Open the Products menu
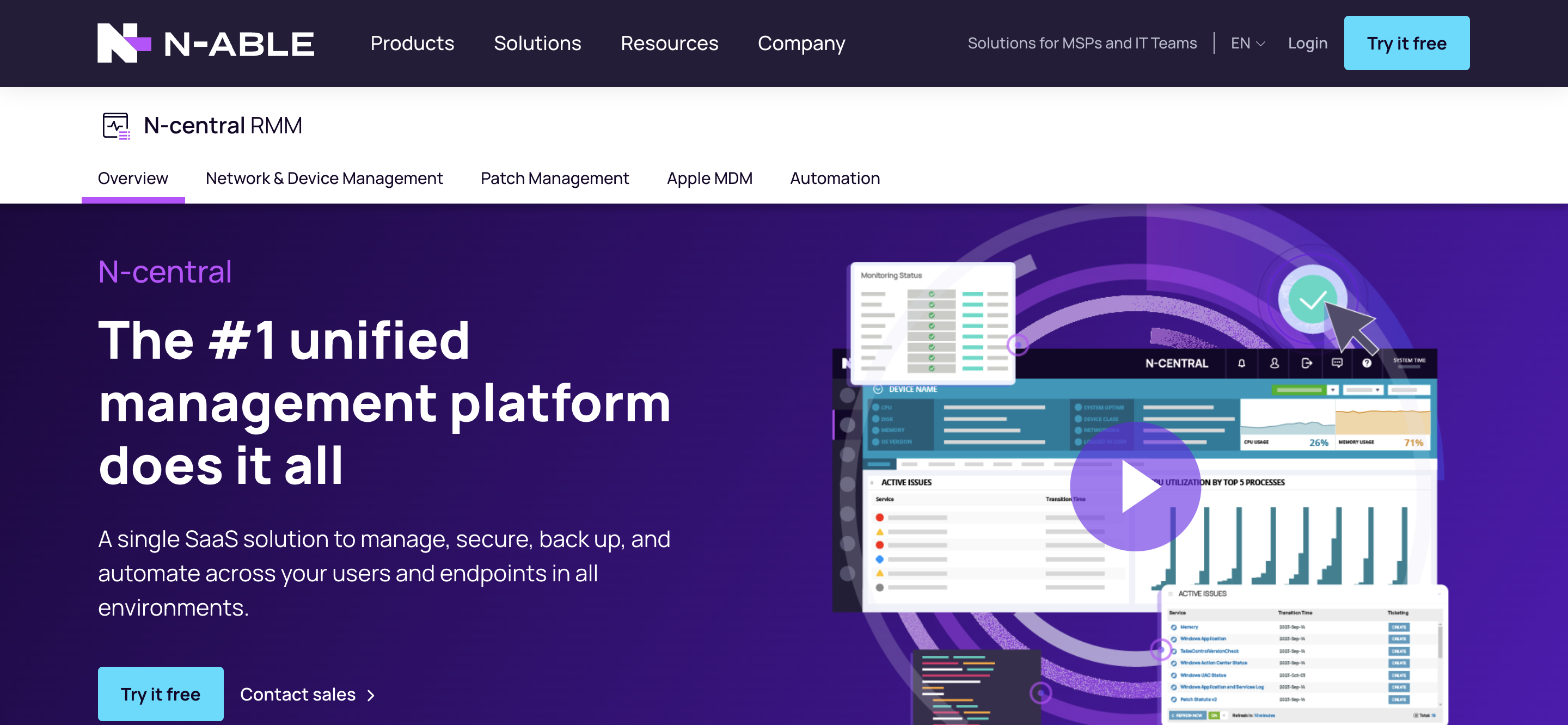 tap(412, 43)
